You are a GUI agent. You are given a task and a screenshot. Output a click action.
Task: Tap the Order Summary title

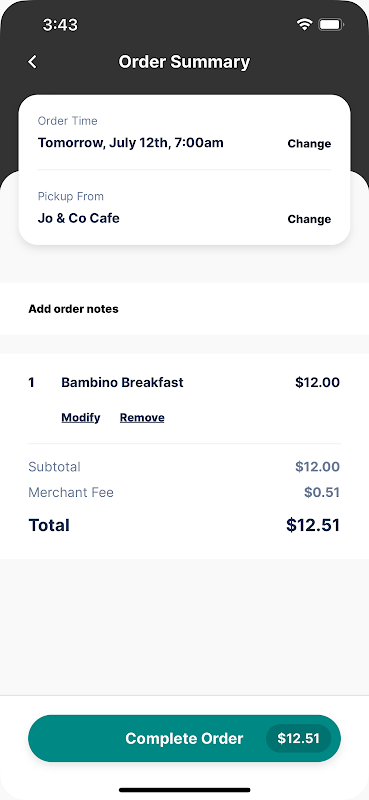pyautogui.click(x=184, y=62)
